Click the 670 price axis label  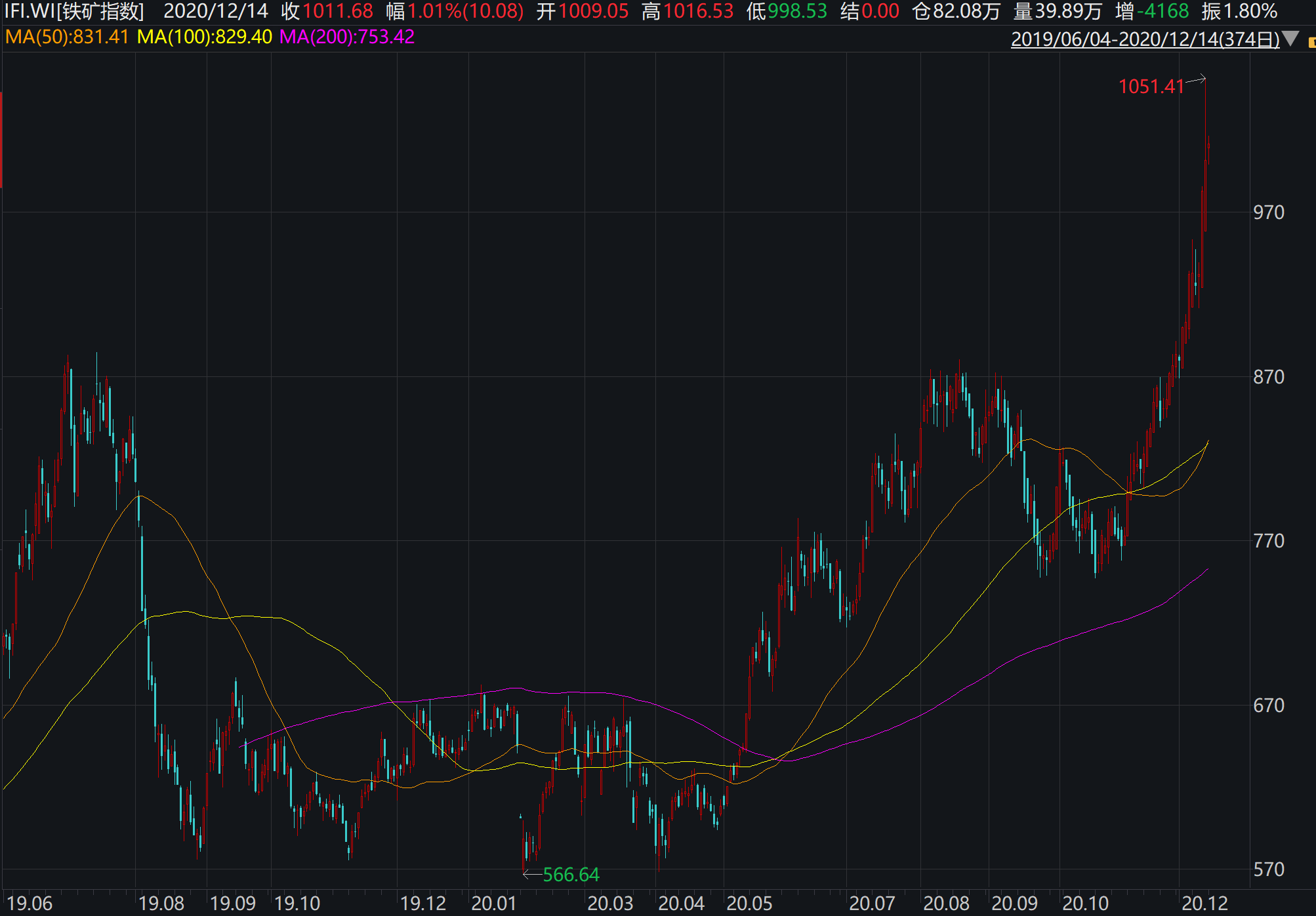click(1268, 706)
